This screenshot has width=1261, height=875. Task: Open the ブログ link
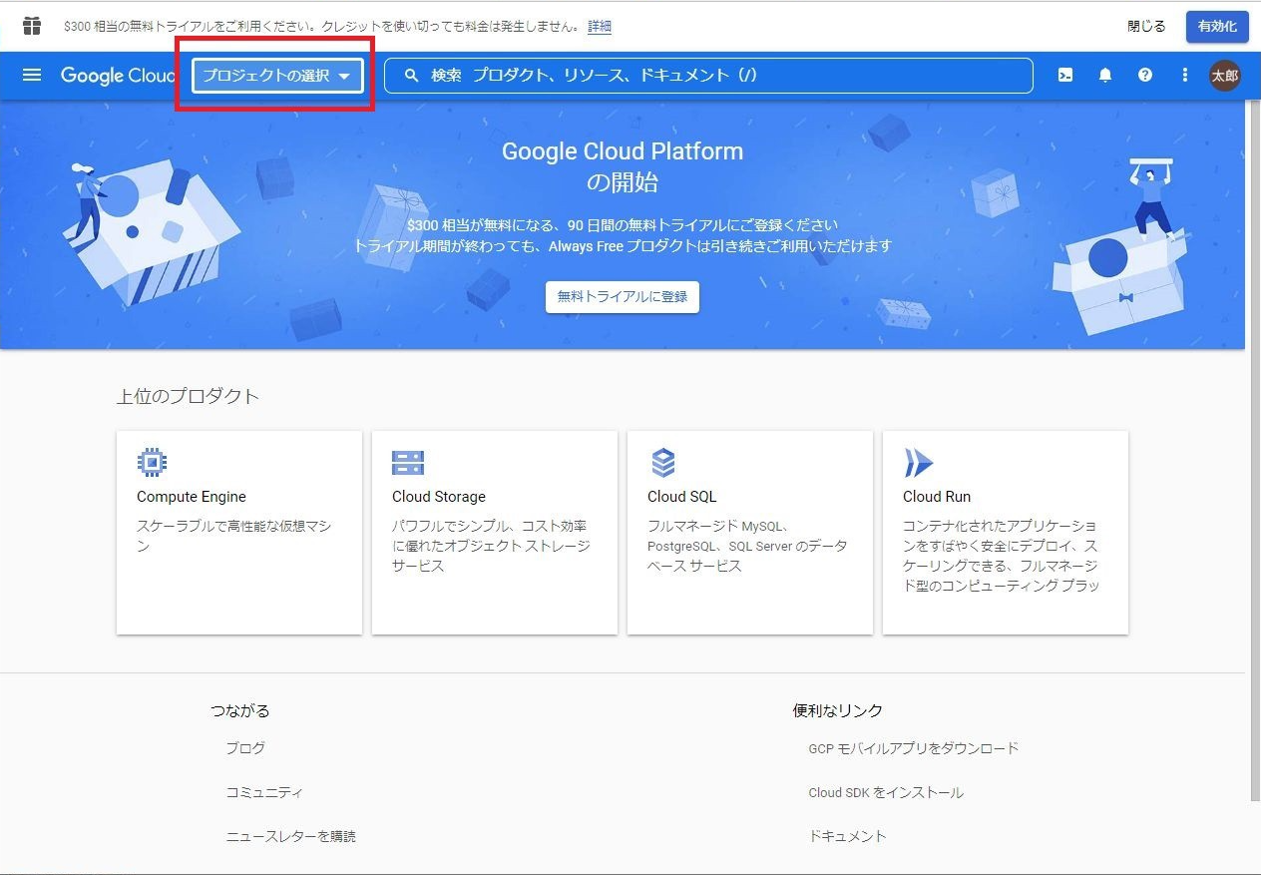tap(246, 748)
